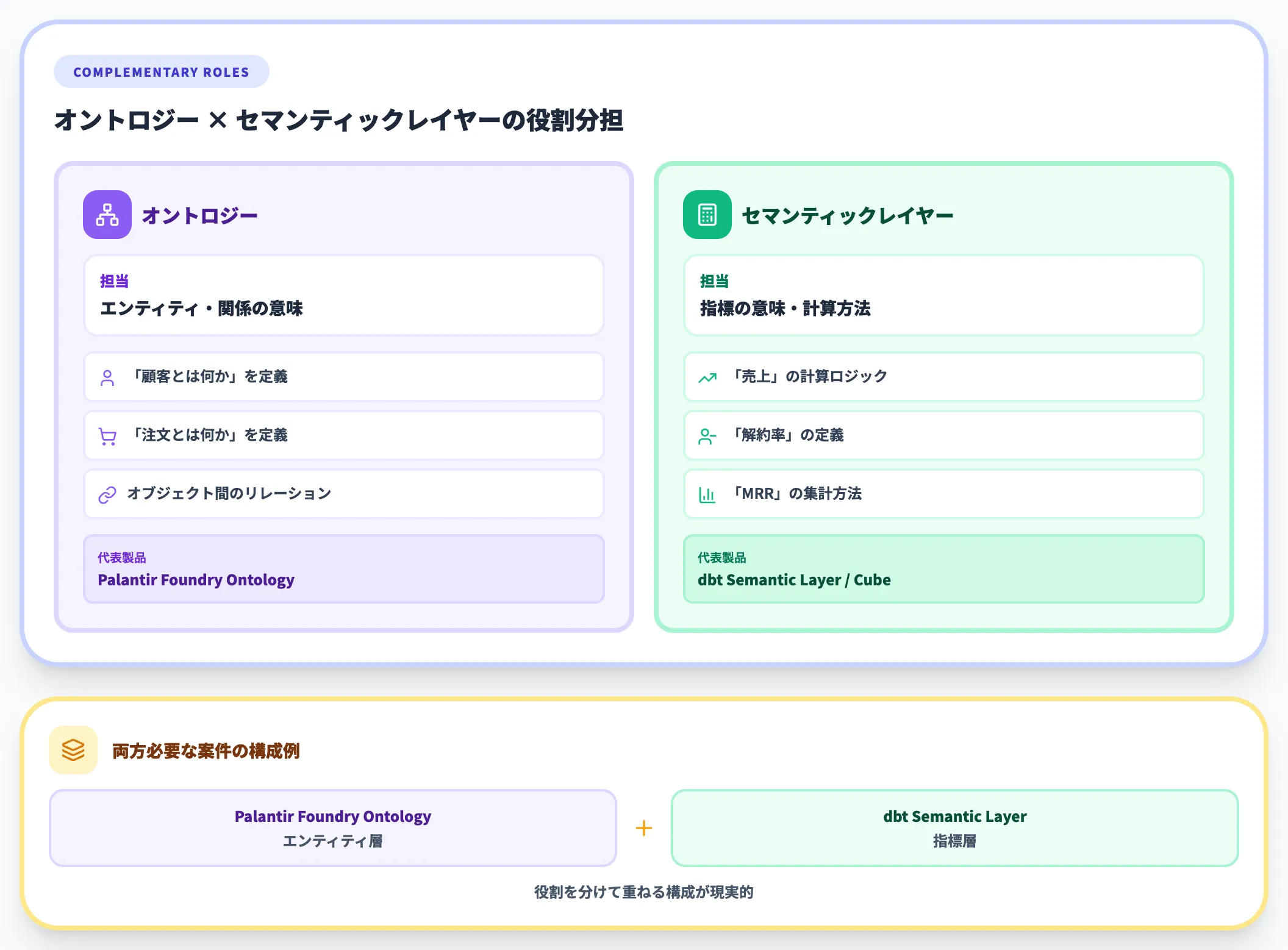Click the chain link icon beside オブジェクト間のリレーション
The image size is (1288, 950).
[x=108, y=494]
